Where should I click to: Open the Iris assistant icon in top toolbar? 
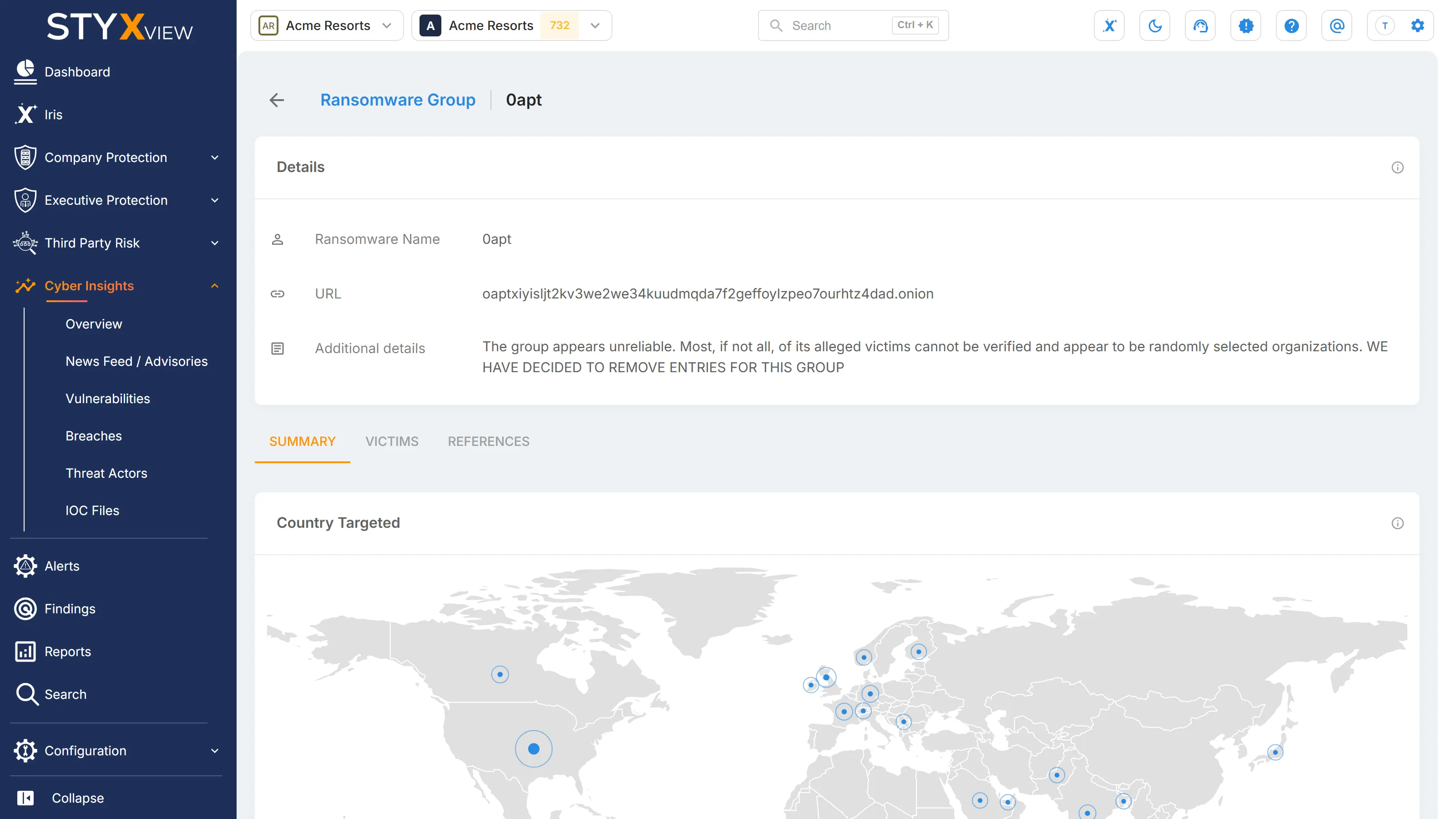tap(1109, 25)
